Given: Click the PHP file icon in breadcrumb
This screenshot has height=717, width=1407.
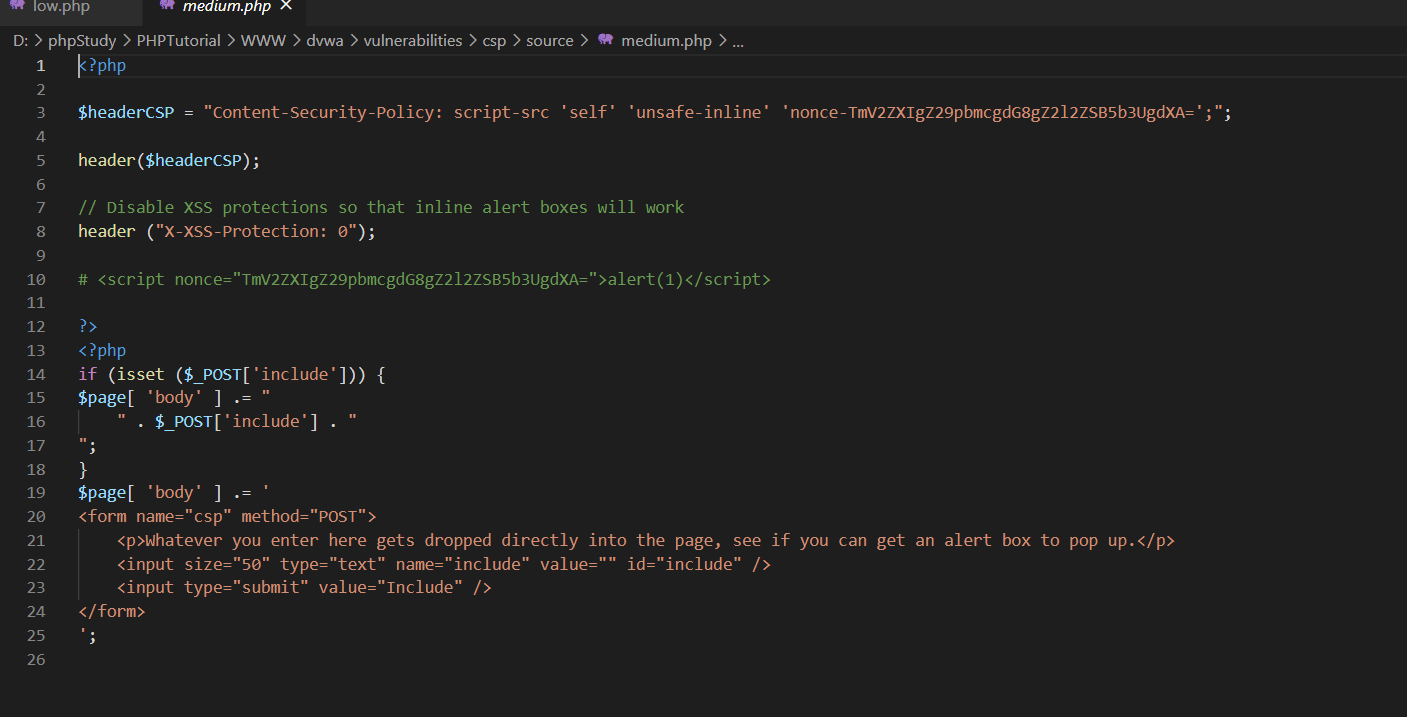Looking at the screenshot, I should coord(605,41).
